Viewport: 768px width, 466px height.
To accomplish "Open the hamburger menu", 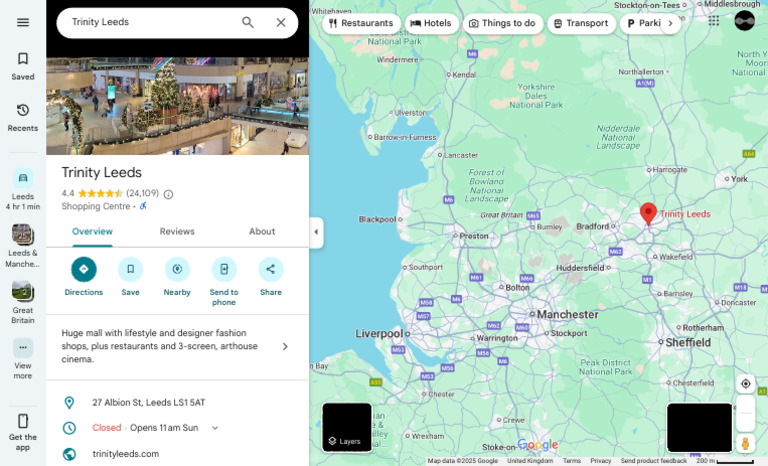I will (x=23, y=23).
